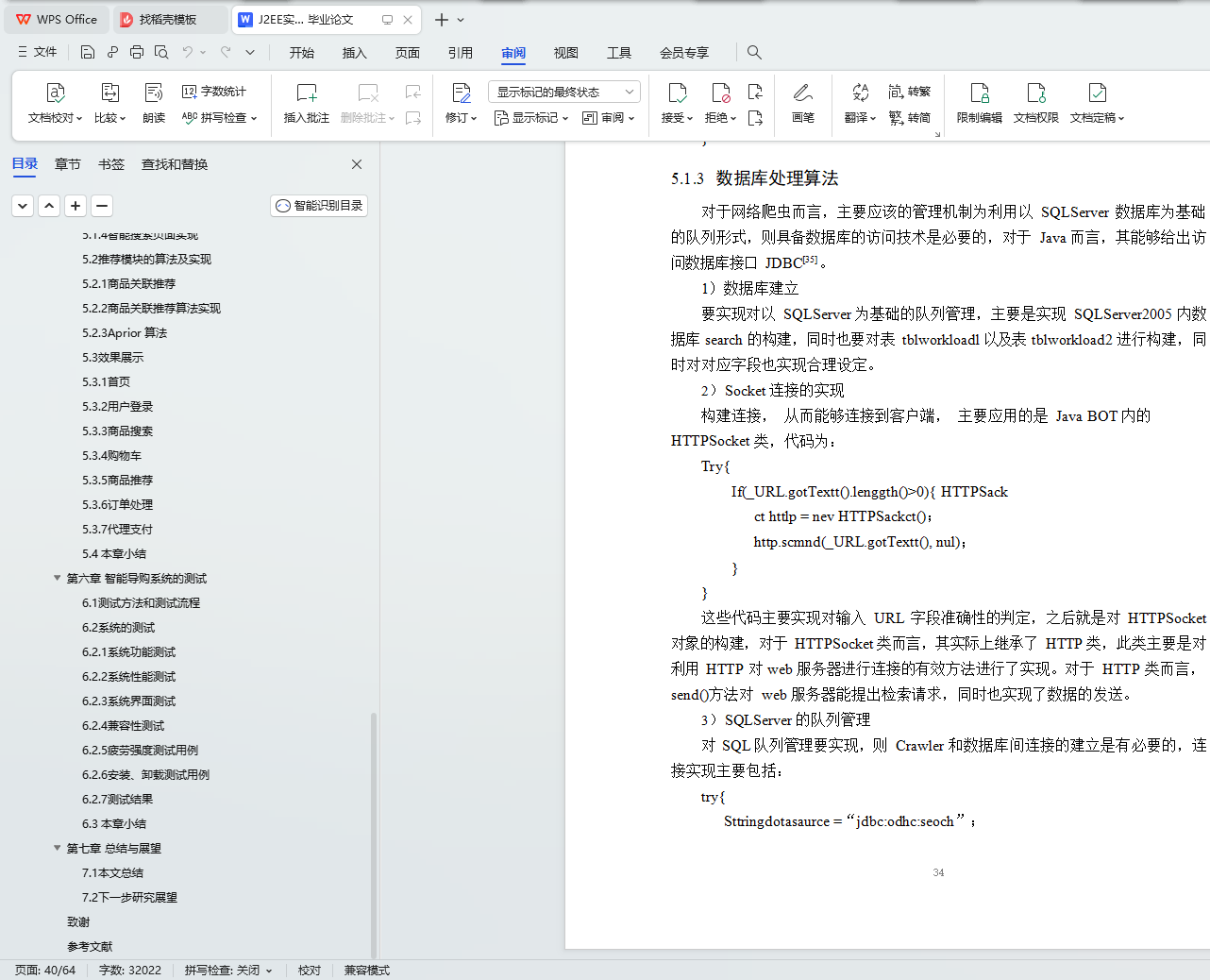Click 校对 in the status bar
Image resolution: width=1210 pixels, height=980 pixels.
(x=310, y=970)
